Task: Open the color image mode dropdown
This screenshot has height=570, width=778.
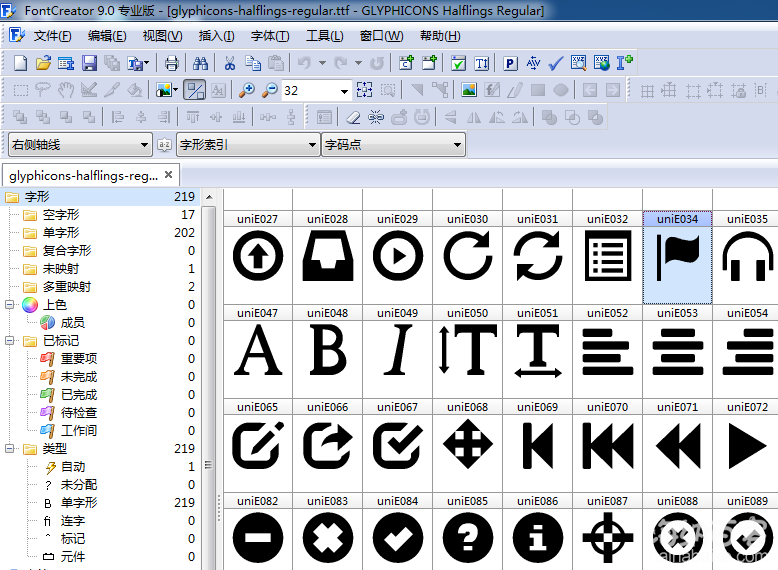Action: click(176, 90)
